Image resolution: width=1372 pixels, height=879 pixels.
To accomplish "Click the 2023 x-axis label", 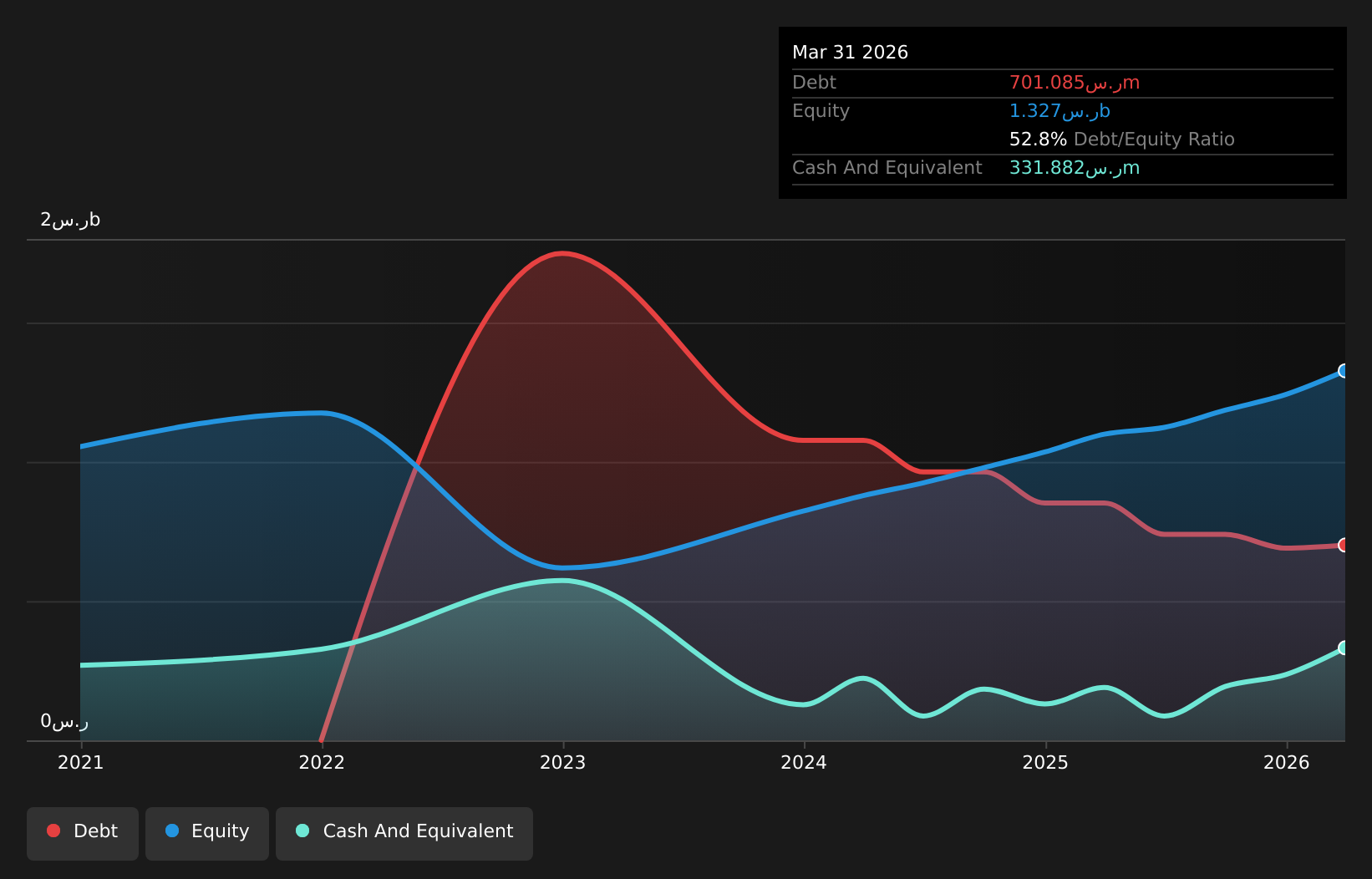I will 563,762.
